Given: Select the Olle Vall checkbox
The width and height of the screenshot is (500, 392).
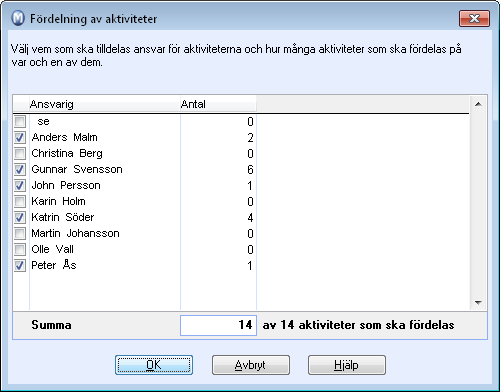Looking at the screenshot, I should [x=20, y=249].
